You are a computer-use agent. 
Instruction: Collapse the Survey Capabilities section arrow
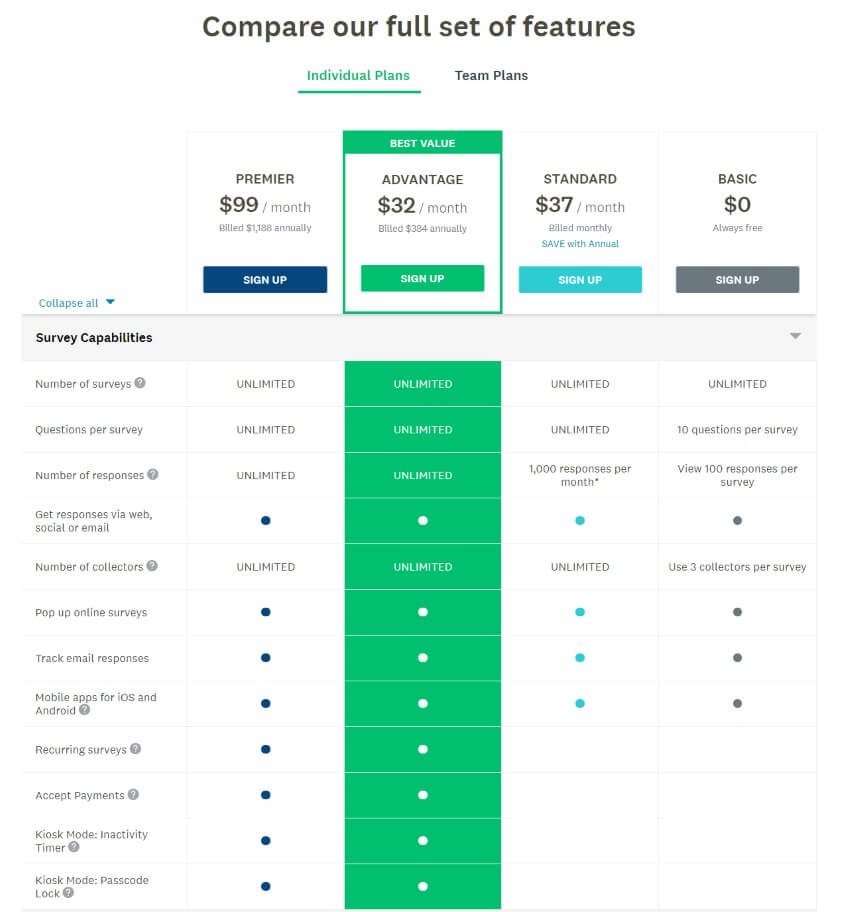pyautogui.click(x=795, y=337)
